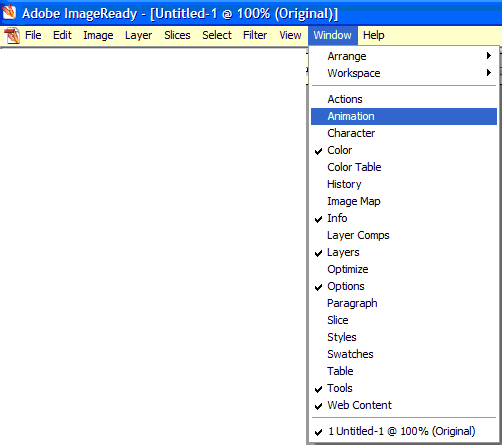The image size is (502, 445).
Task: Open the Slices menu
Action: tap(177, 35)
